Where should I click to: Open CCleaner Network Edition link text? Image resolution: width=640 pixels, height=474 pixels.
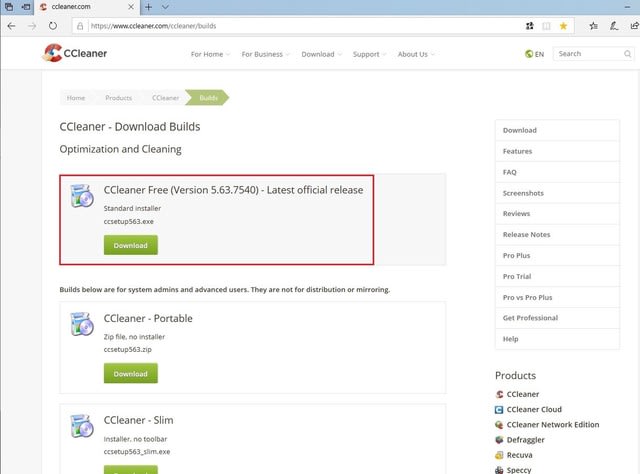(553, 425)
